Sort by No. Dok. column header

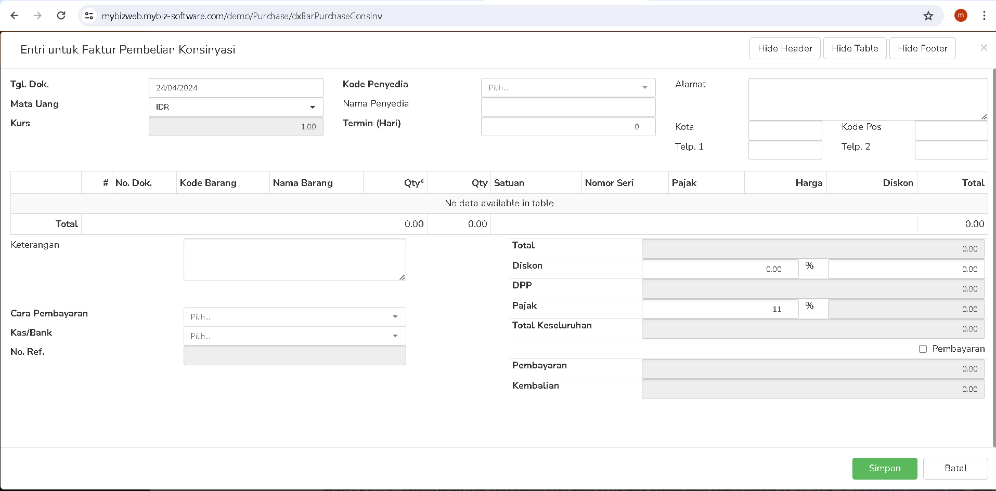tap(144, 183)
